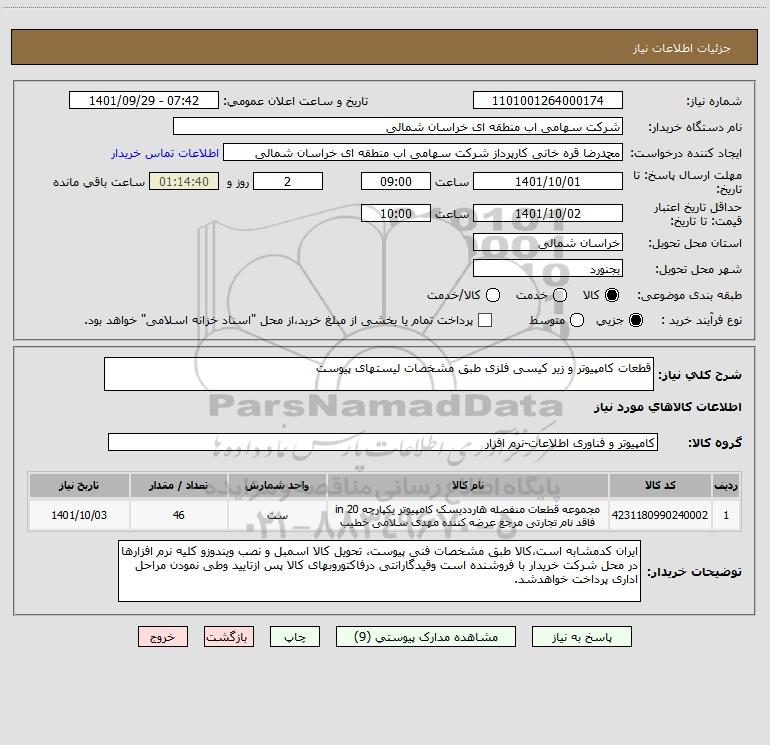Click the product code cell 4231180990240002
This screenshot has width=770, height=745.
coord(660,515)
